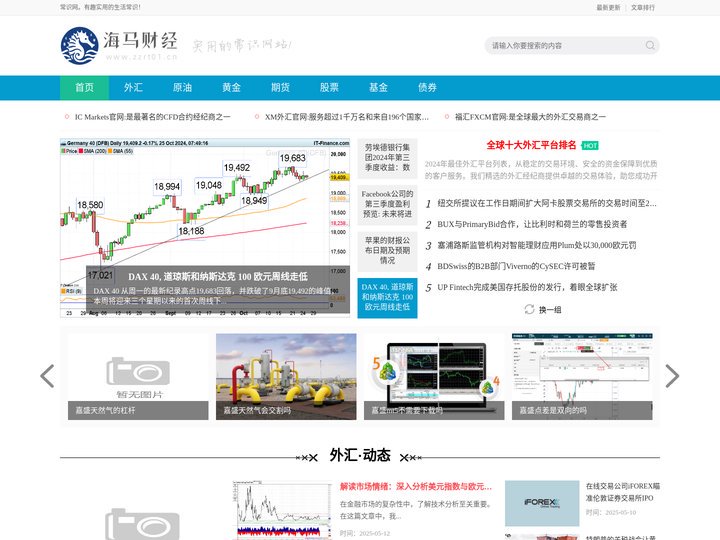720x540 pixels.
Task: Open 嘉盛天然气会交割吗 pipeline image card
Action: 286,377
